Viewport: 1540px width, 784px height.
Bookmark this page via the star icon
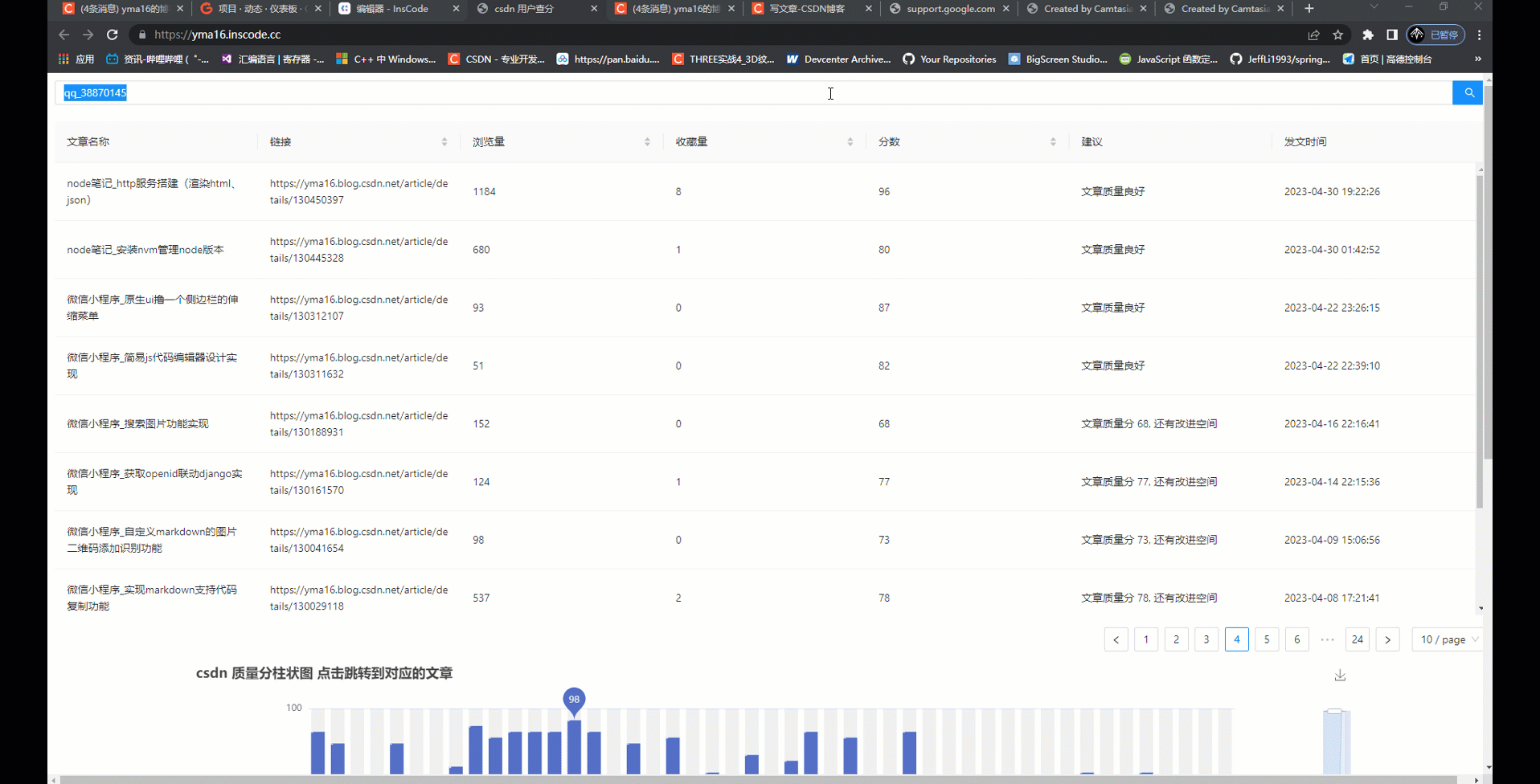pos(1338,35)
